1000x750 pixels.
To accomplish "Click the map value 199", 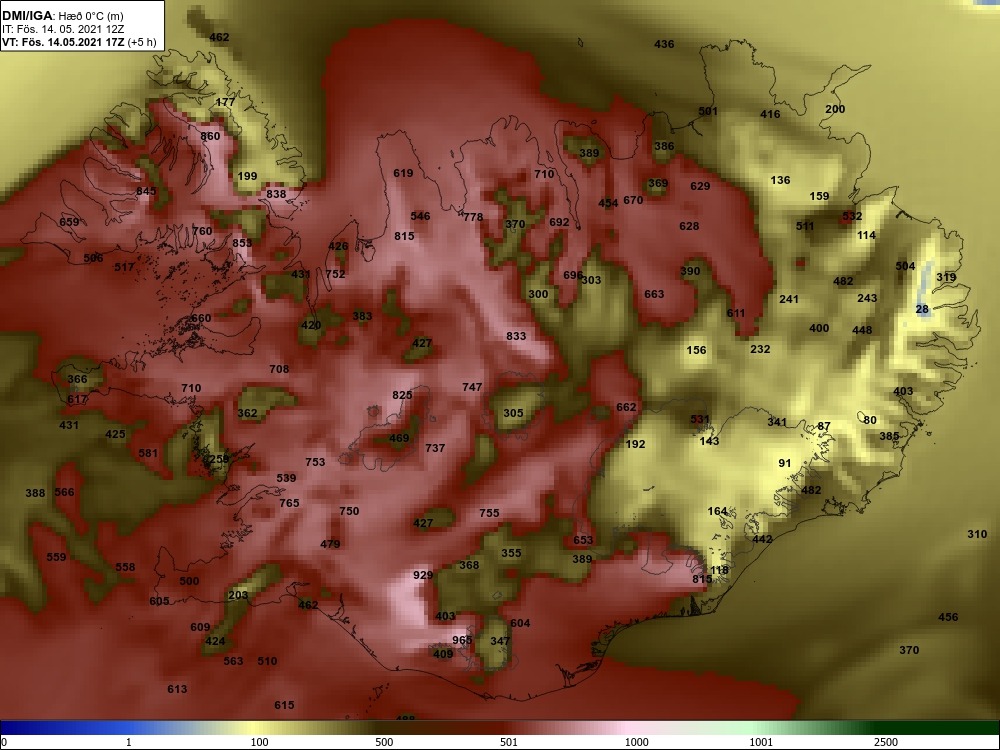I will [247, 177].
